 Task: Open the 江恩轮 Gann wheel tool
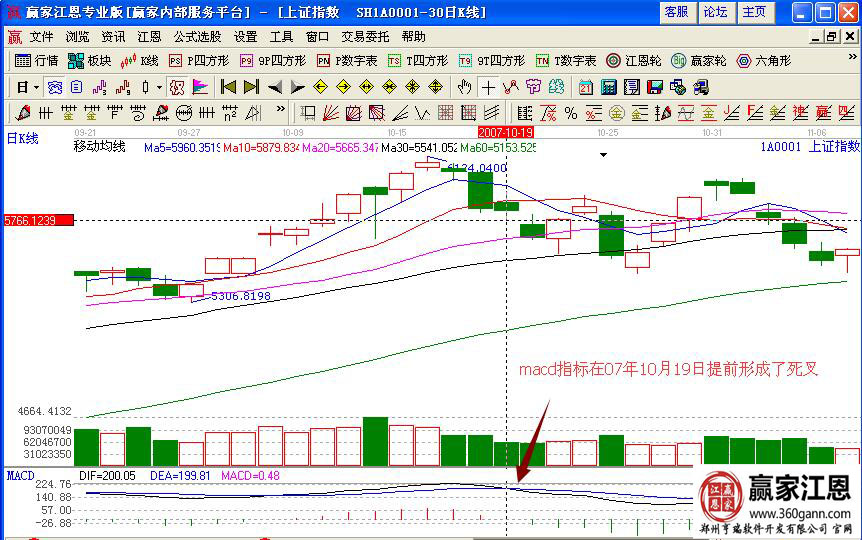pos(634,61)
